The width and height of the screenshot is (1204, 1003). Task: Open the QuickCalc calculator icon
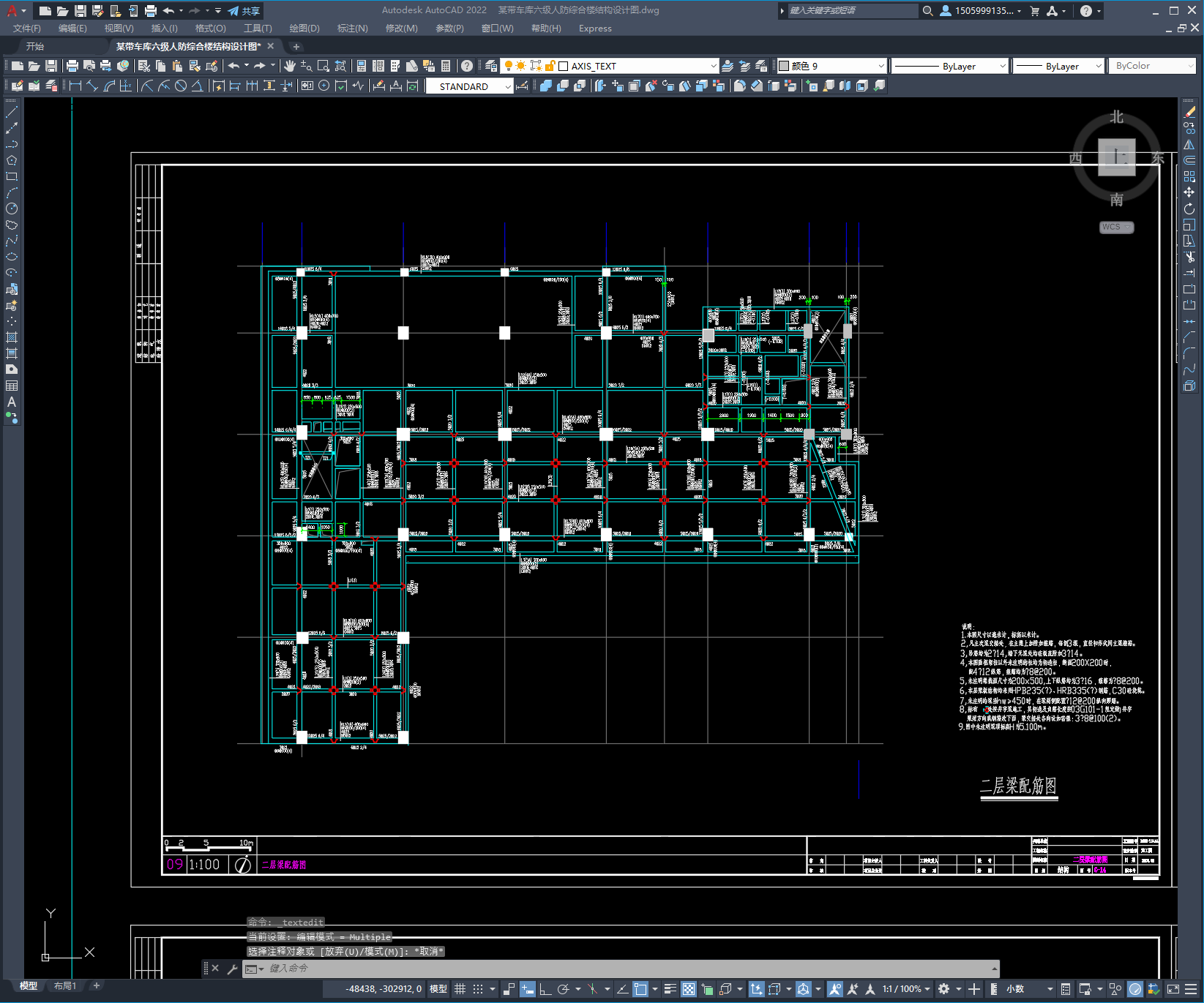(446, 66)
